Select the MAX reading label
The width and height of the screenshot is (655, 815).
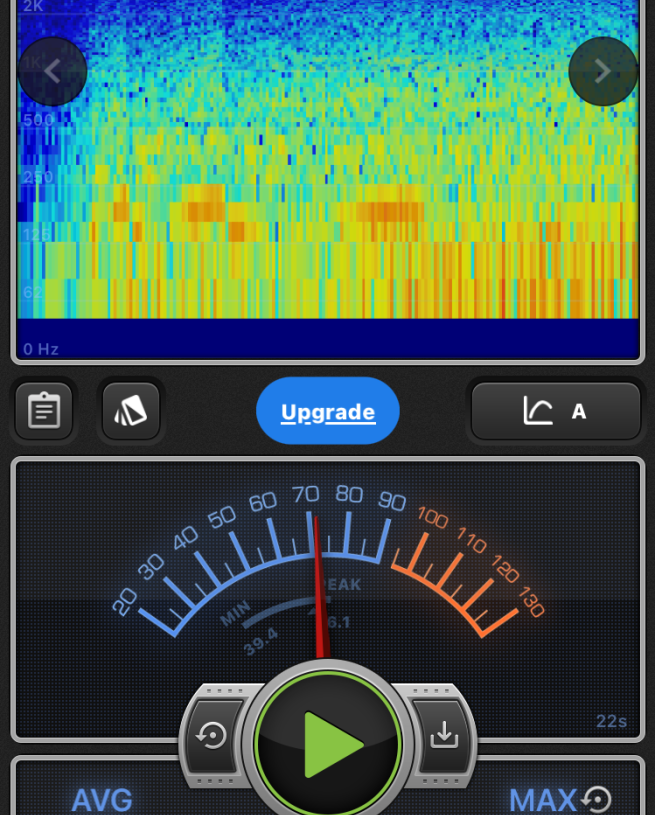click(543, 800)
